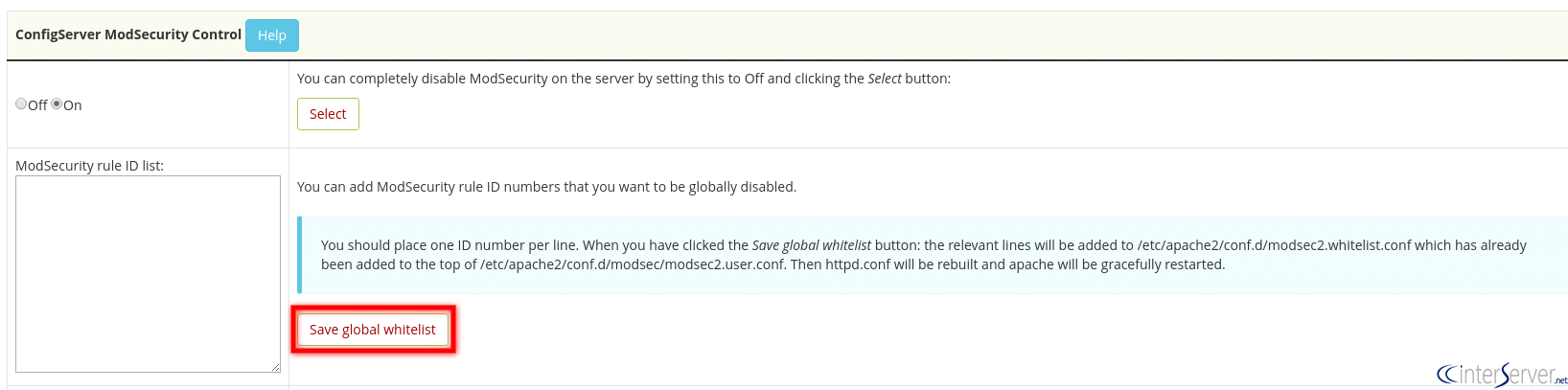This screenshot has height=390, width=1568.
Task: Click the Select button
Action: click(328, 114)
